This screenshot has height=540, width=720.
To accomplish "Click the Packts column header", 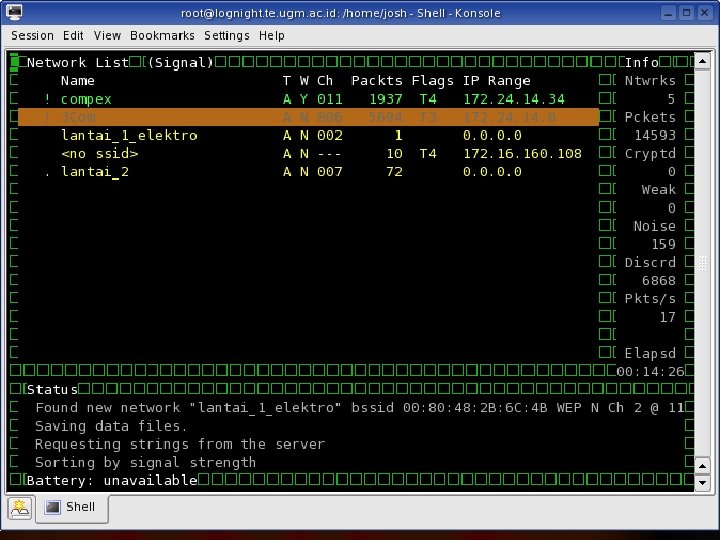I will (x=377, y=81).
